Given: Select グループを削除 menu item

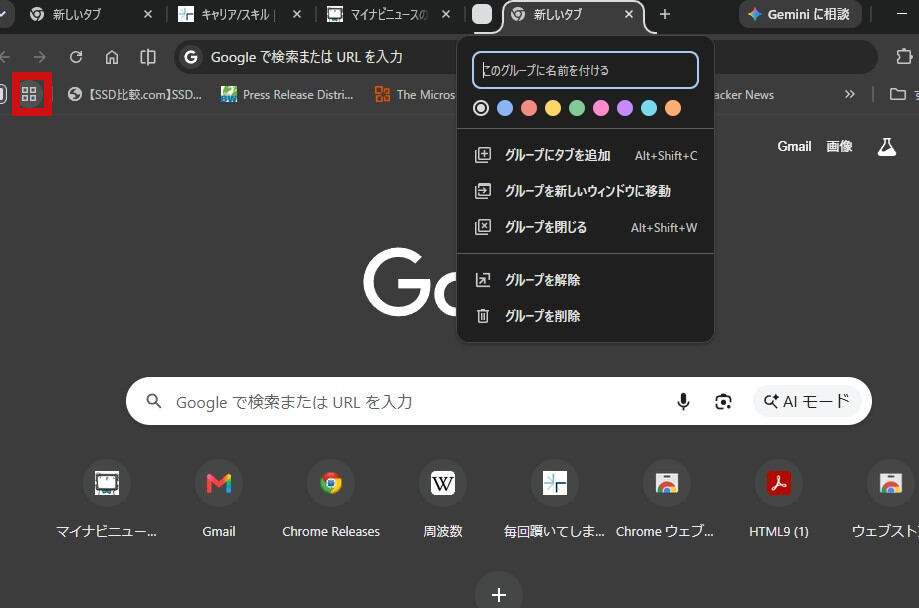Looking at the screenshot, I should tap(585, 316).
